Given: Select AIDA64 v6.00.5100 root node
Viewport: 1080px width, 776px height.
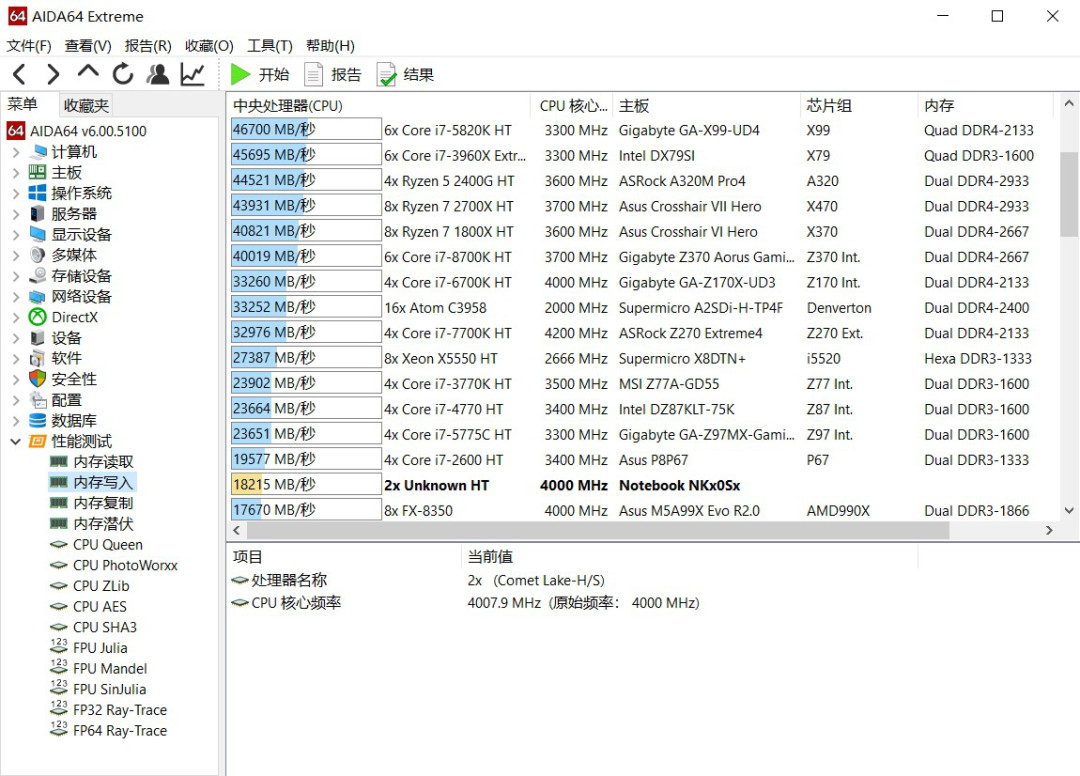Looking at the screenshot, I should pos(77,131).
